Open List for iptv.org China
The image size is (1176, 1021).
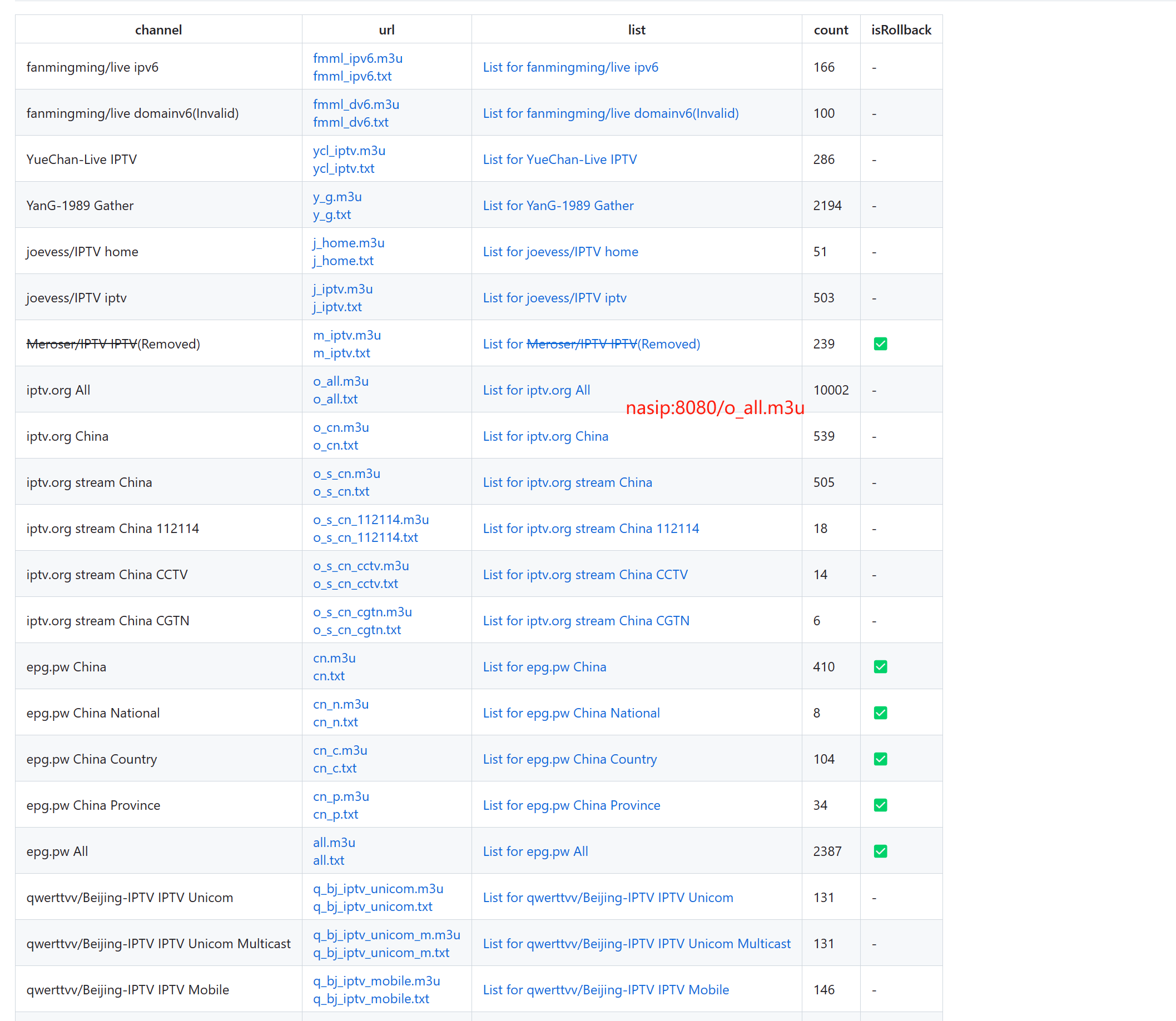point(545,436)
